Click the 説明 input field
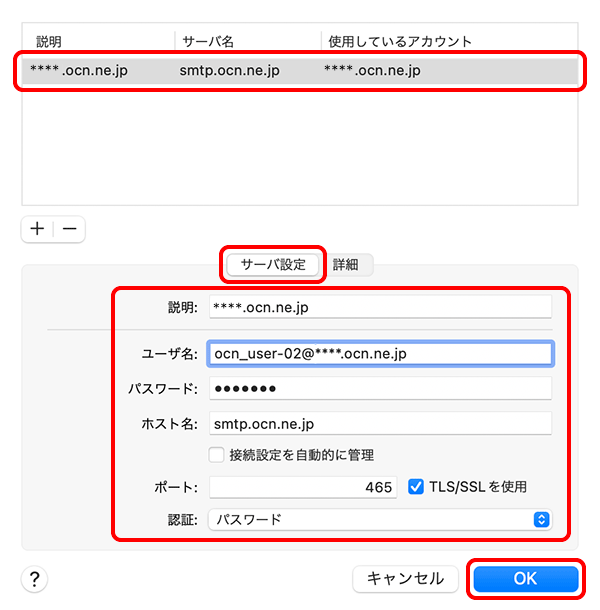600x610 pixels. (x=380, y=307)
